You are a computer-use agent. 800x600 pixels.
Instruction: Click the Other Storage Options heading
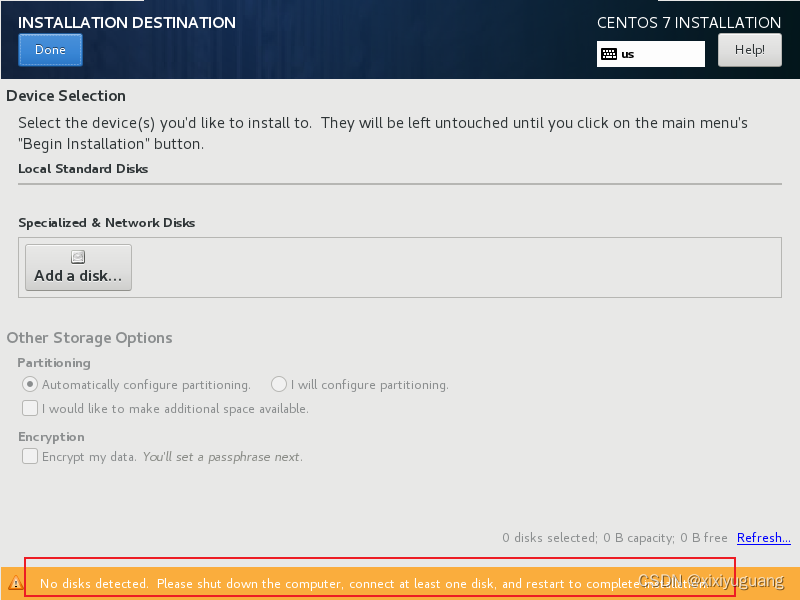click(89, 338)
